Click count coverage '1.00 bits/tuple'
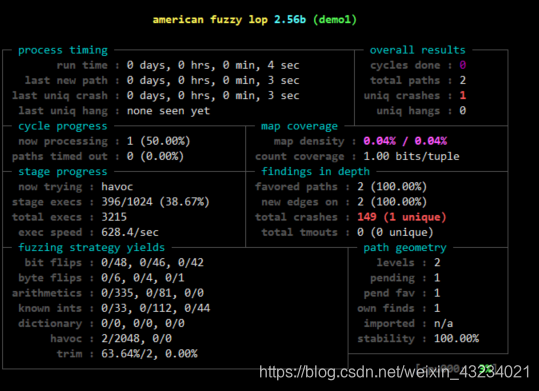The height and width of the screenshot is (391, 539). 411,156
